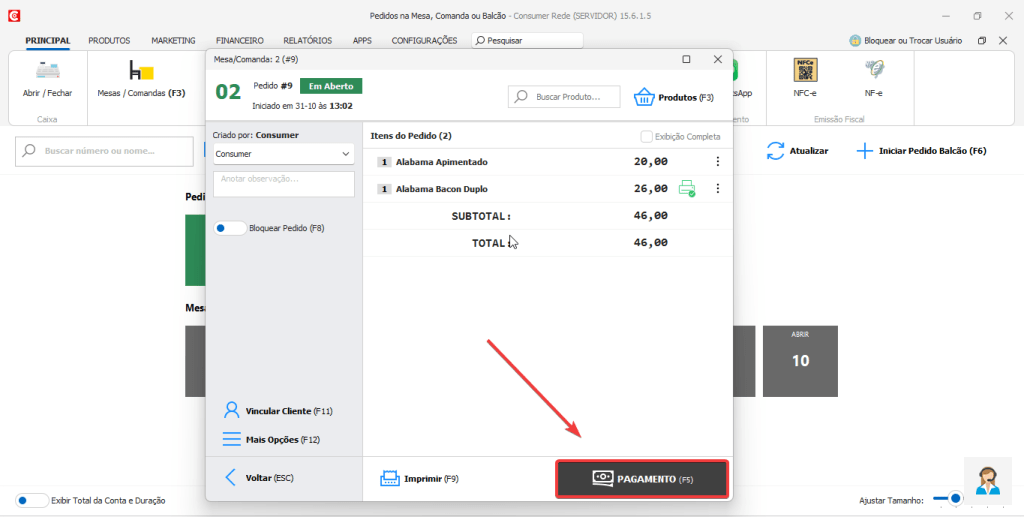Click the PAGAMENTO button
The height and width of the screenshot is (517, 1024).
(x=642, y=479)
